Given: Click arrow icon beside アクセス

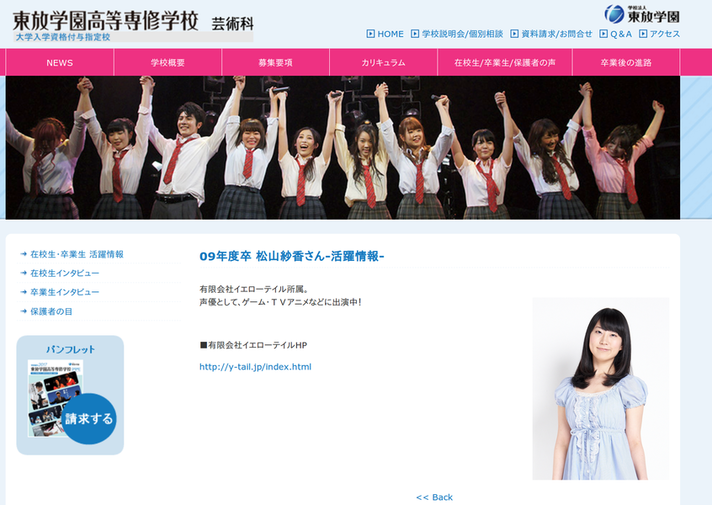Looking at the screenshot, I should tap(643, 34).
